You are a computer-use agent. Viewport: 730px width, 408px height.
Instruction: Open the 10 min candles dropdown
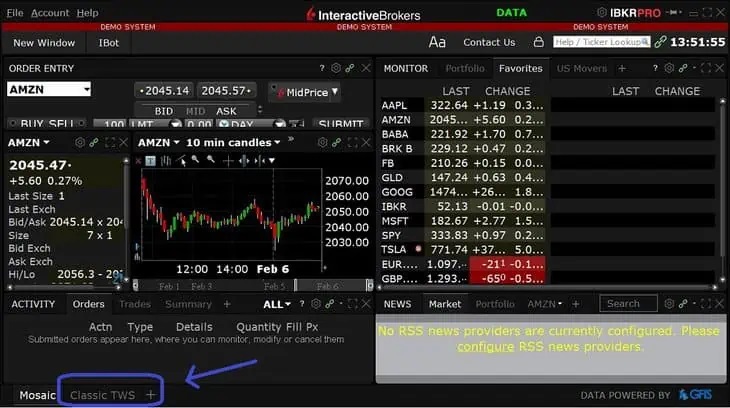tap(233, 143)
